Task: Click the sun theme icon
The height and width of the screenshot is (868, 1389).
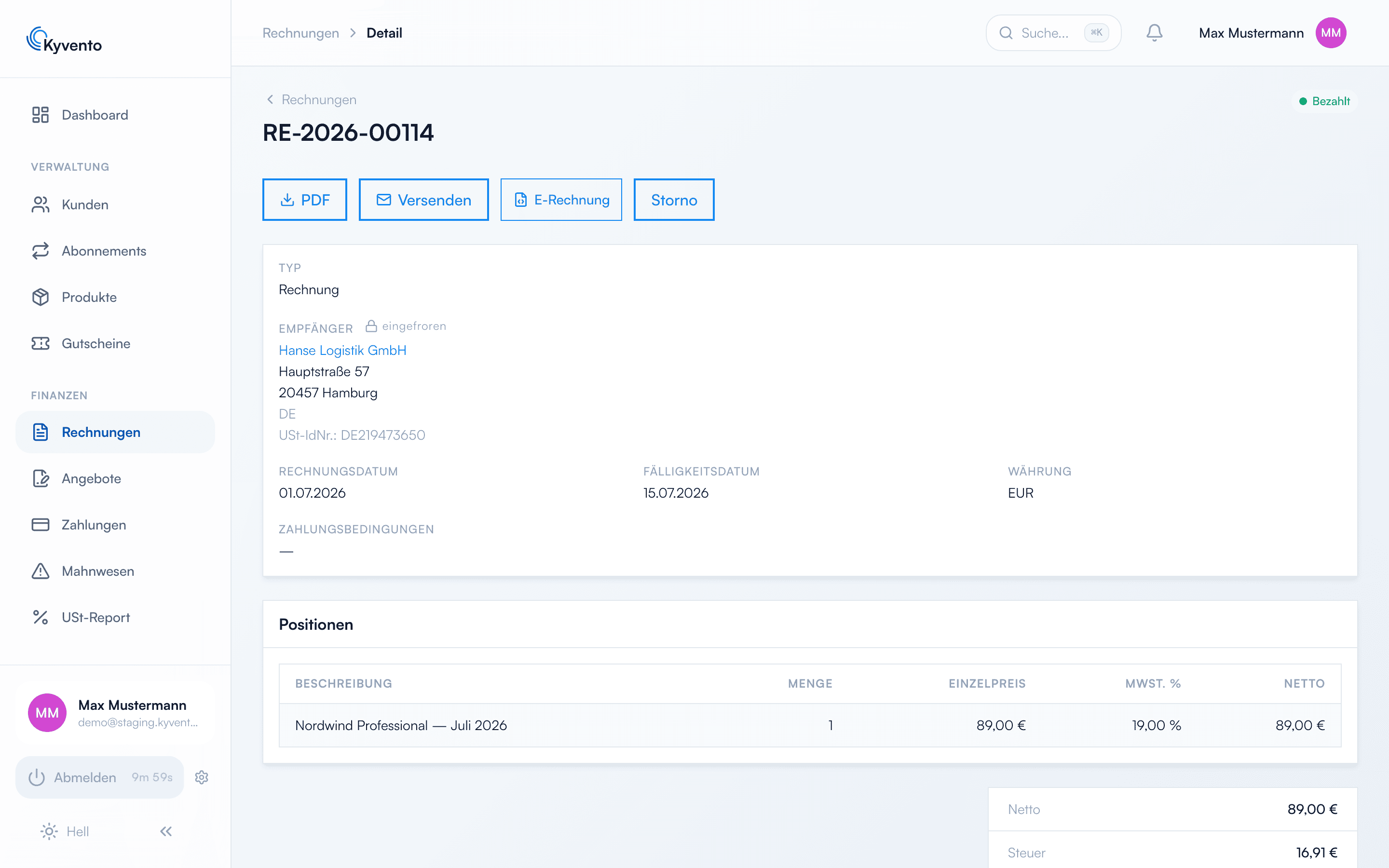Action: coord(49,831)
